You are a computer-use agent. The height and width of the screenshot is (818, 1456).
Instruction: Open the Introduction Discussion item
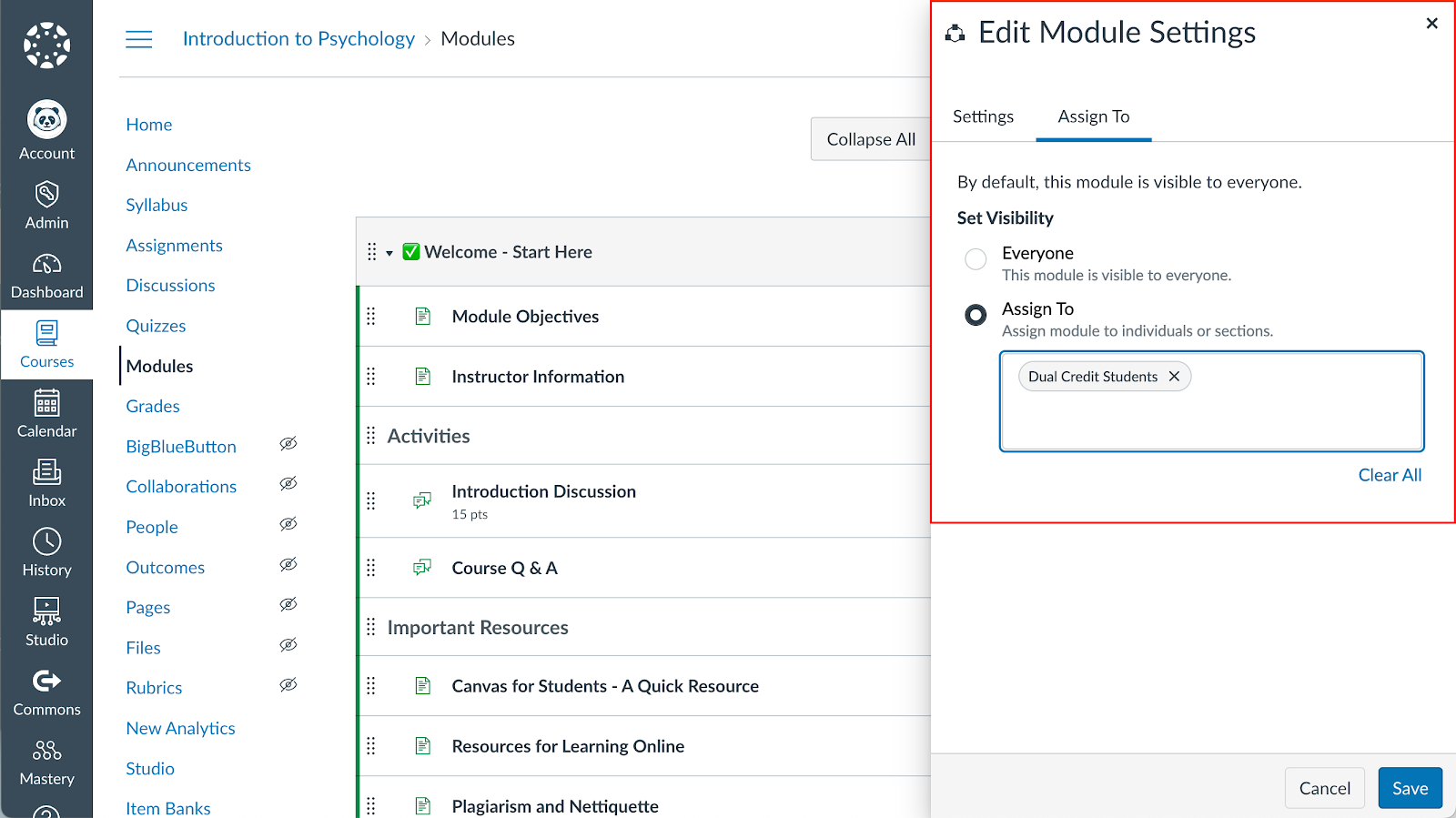[x=543, y=491]
